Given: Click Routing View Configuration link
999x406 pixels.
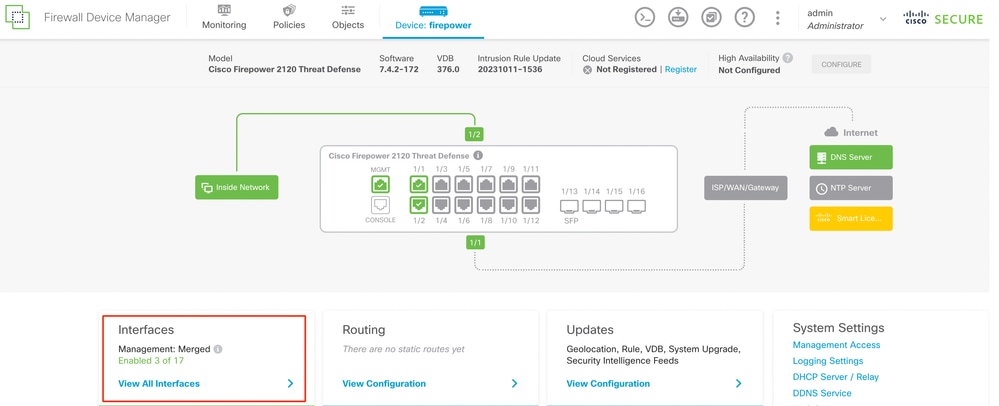Looking at the screenshot, I should (384, 384).
